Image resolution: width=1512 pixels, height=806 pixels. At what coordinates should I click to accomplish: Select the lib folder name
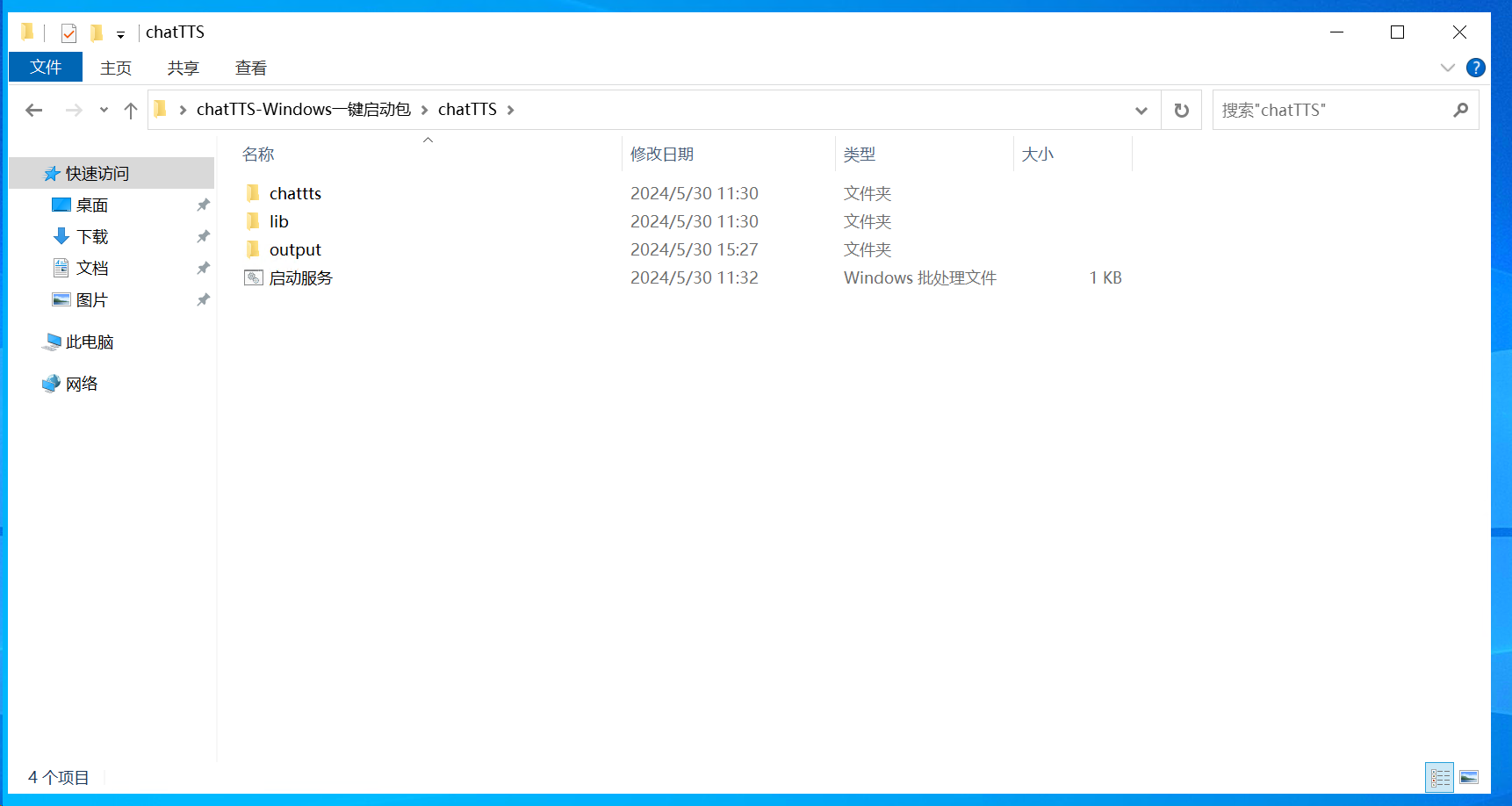(x=278, y=221)
